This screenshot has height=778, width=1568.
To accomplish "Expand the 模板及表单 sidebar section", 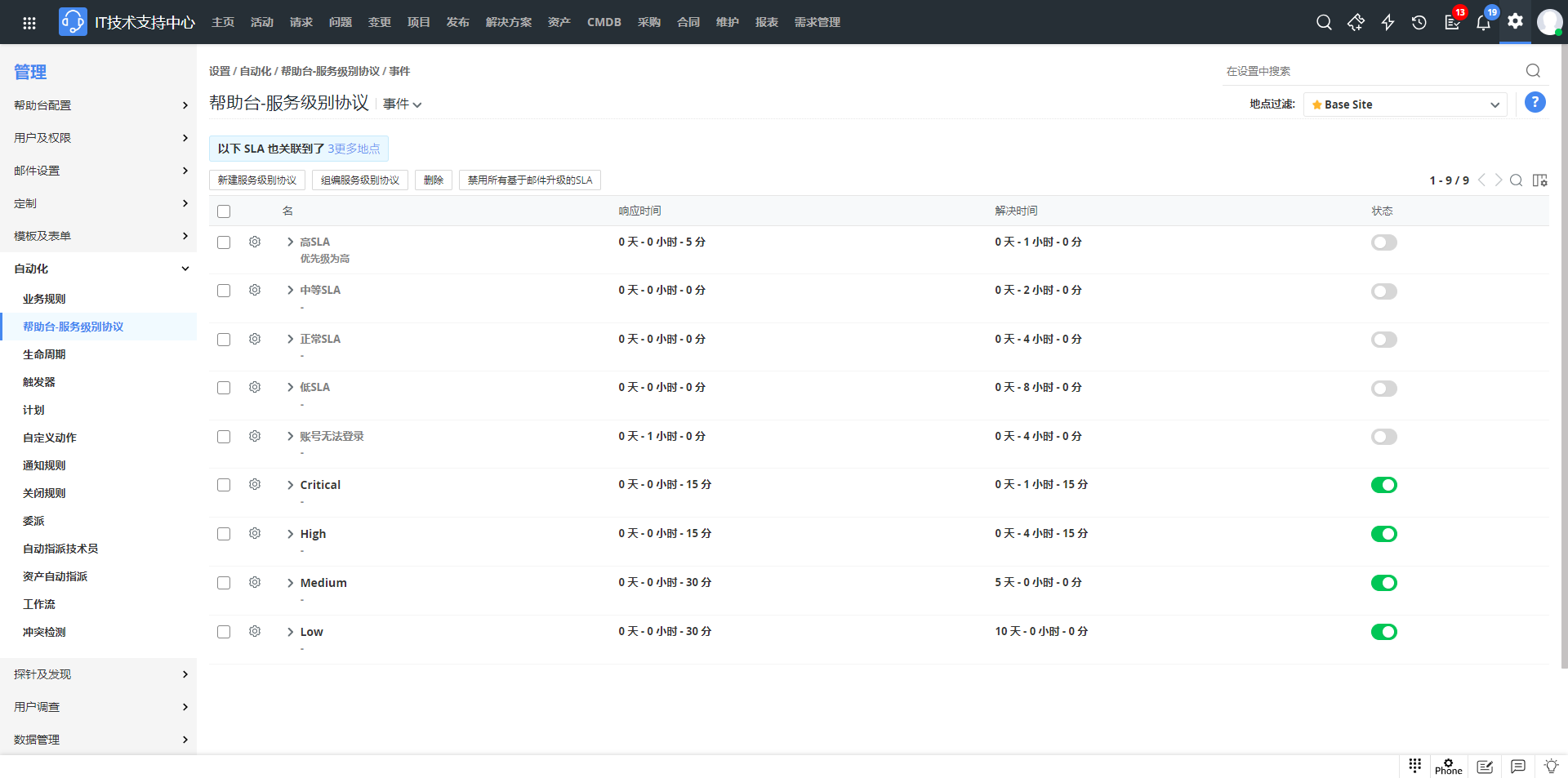I will (x=98, y=236).
